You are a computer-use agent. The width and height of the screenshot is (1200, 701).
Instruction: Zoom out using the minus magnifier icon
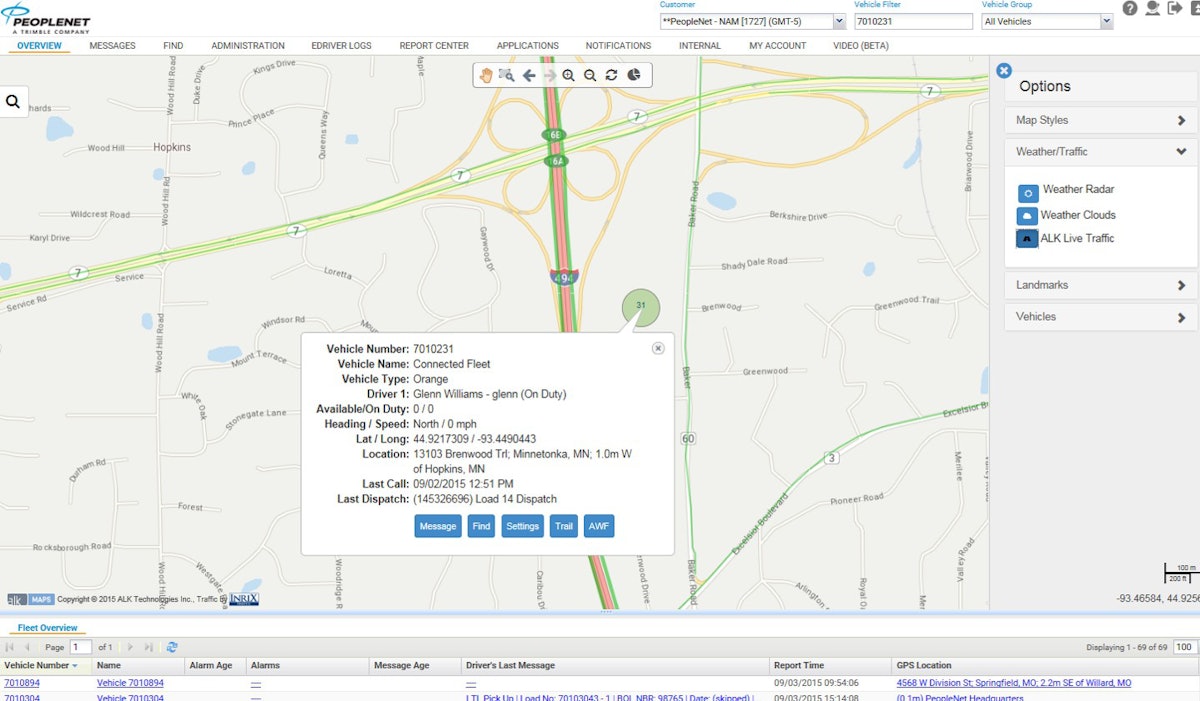pos(589,75)
